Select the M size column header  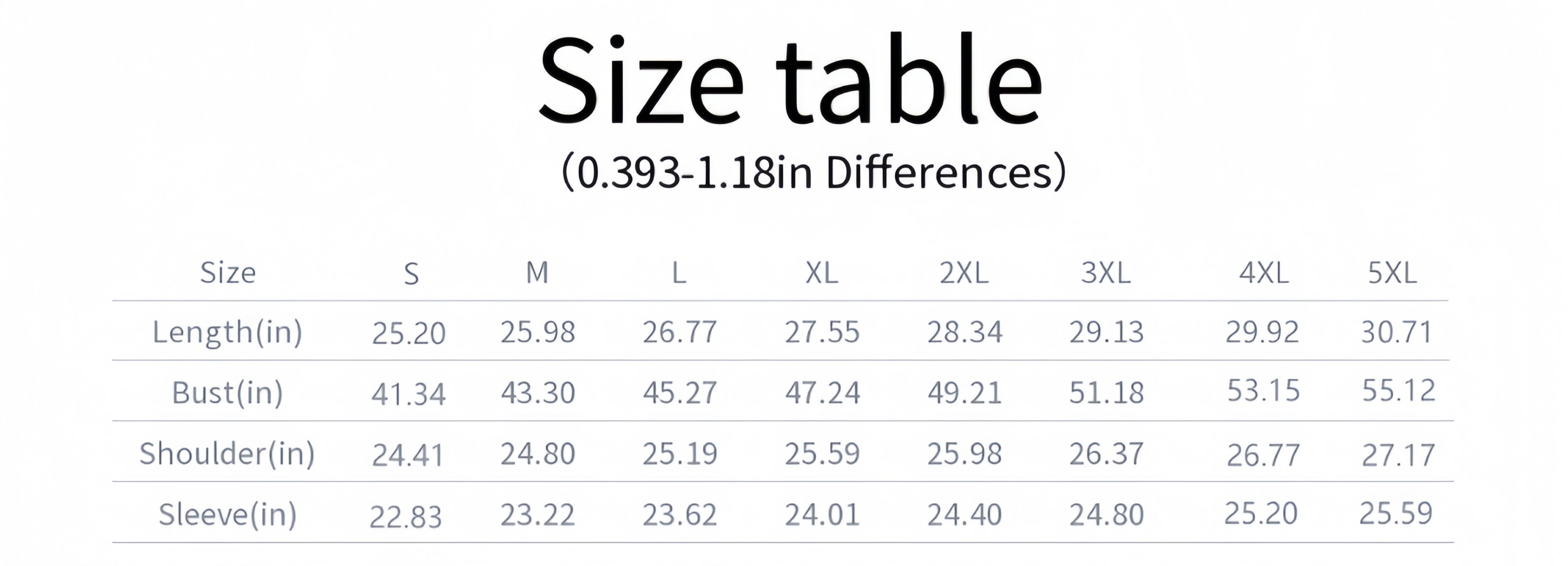tap(538, 272)
